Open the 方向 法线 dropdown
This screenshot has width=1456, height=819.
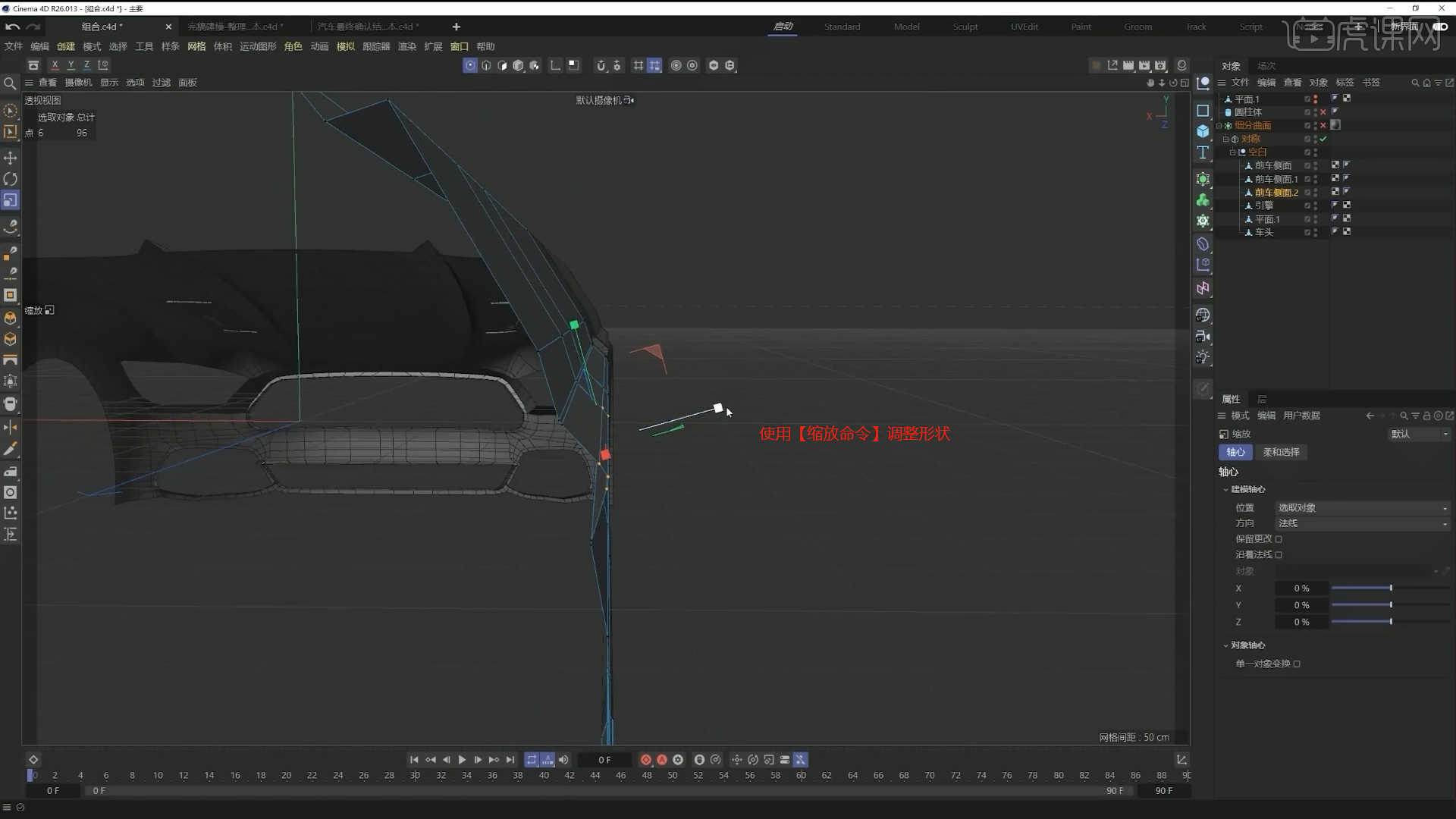(1361, 523)
